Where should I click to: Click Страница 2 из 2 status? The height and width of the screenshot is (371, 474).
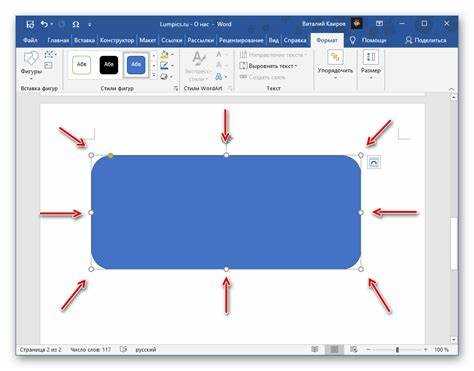(x=41, y=349)
